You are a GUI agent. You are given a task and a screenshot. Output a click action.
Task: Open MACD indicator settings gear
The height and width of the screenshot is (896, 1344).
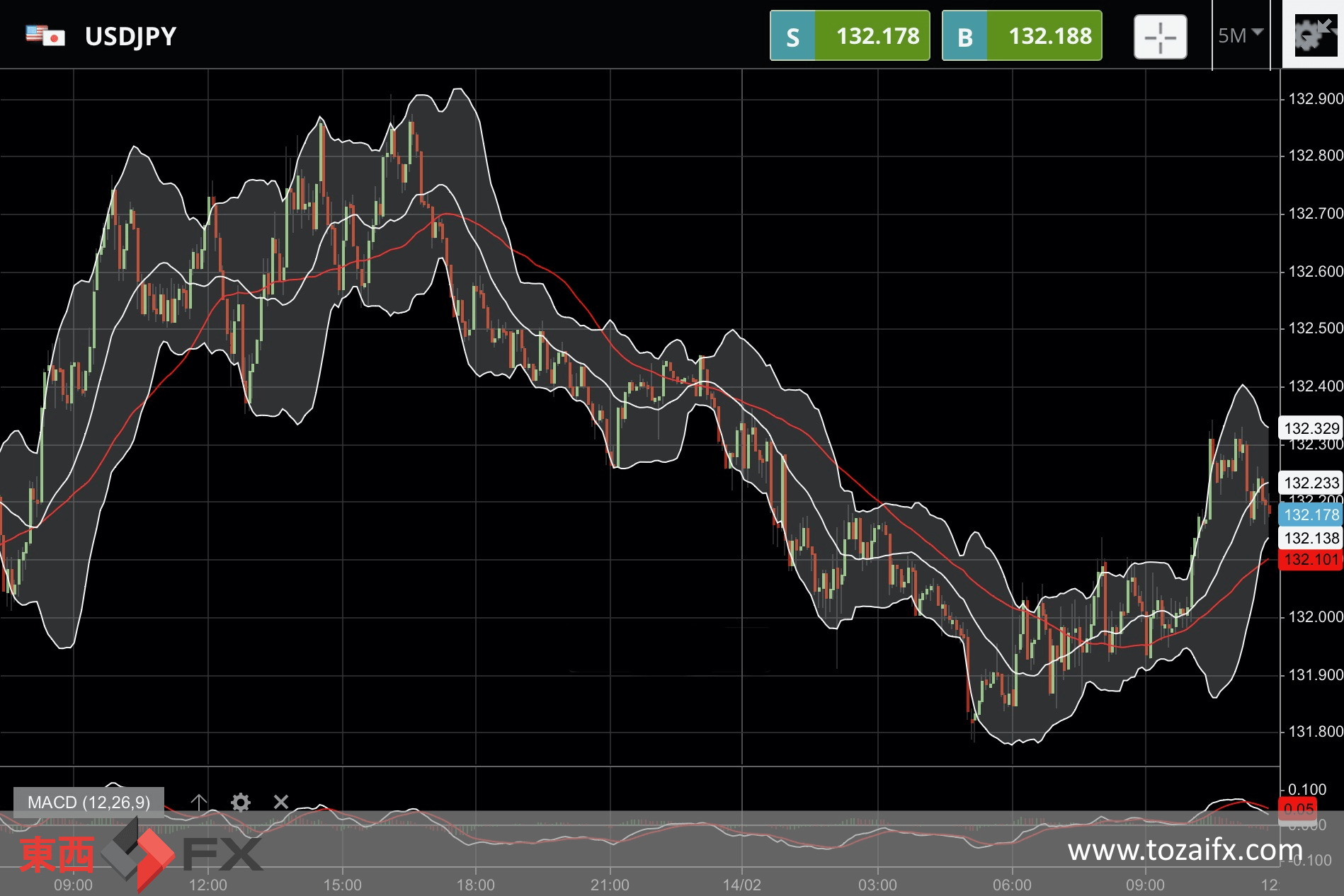241,802
